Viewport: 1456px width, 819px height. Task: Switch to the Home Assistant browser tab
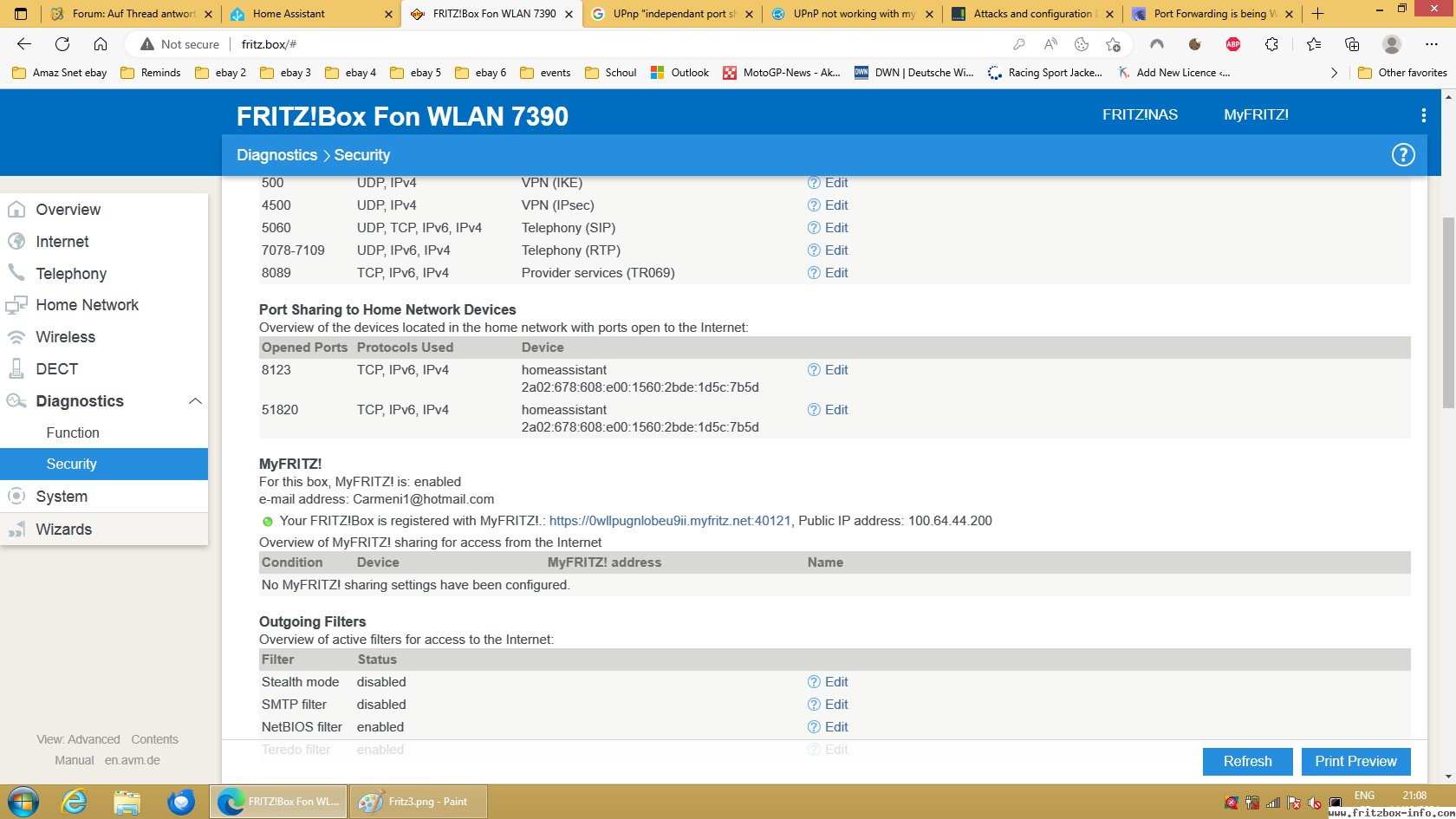coord(310,14)
